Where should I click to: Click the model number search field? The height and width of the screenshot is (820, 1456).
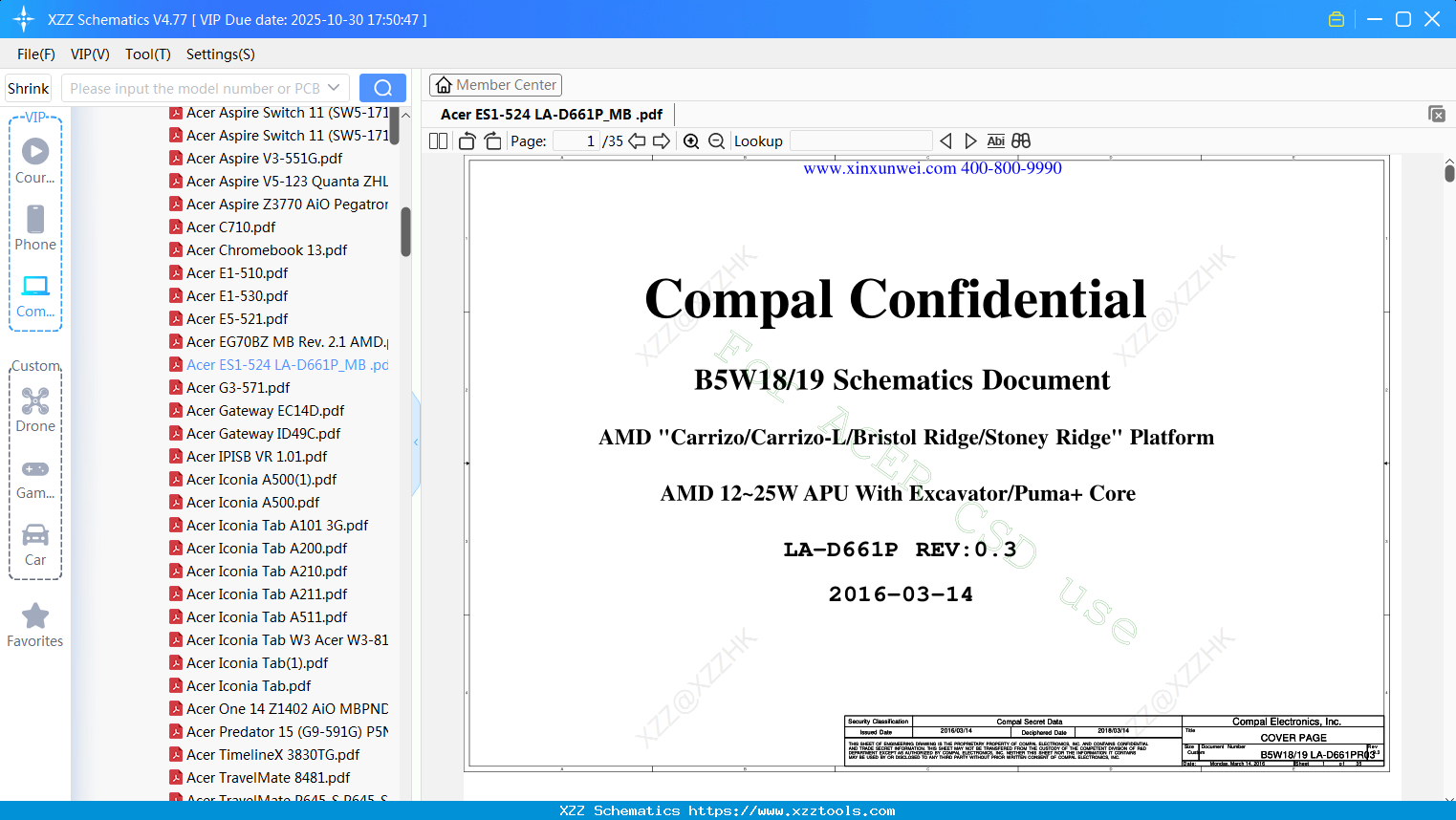coord(194,88)
